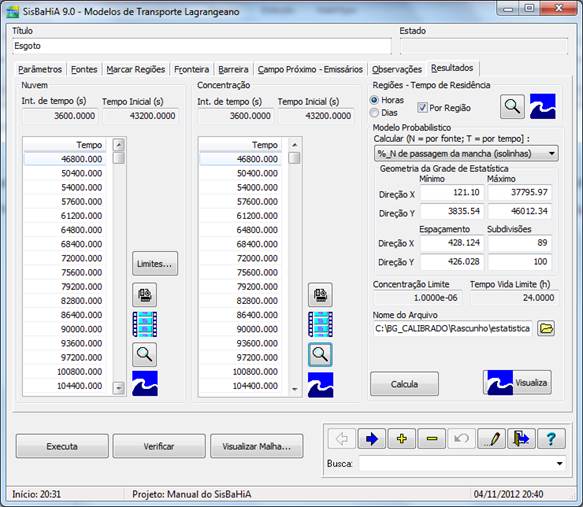Click the Nome do Arquivo path field

452,329
